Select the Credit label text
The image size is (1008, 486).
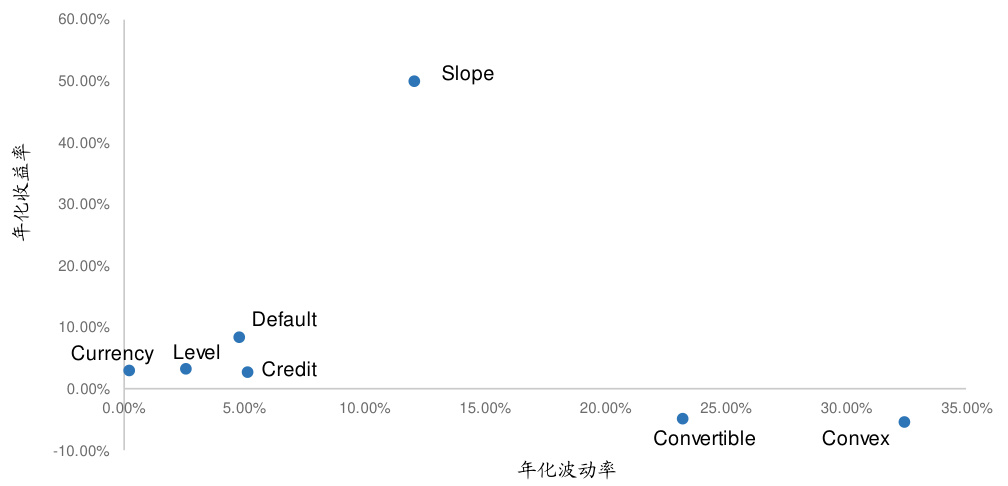point(289,370)
